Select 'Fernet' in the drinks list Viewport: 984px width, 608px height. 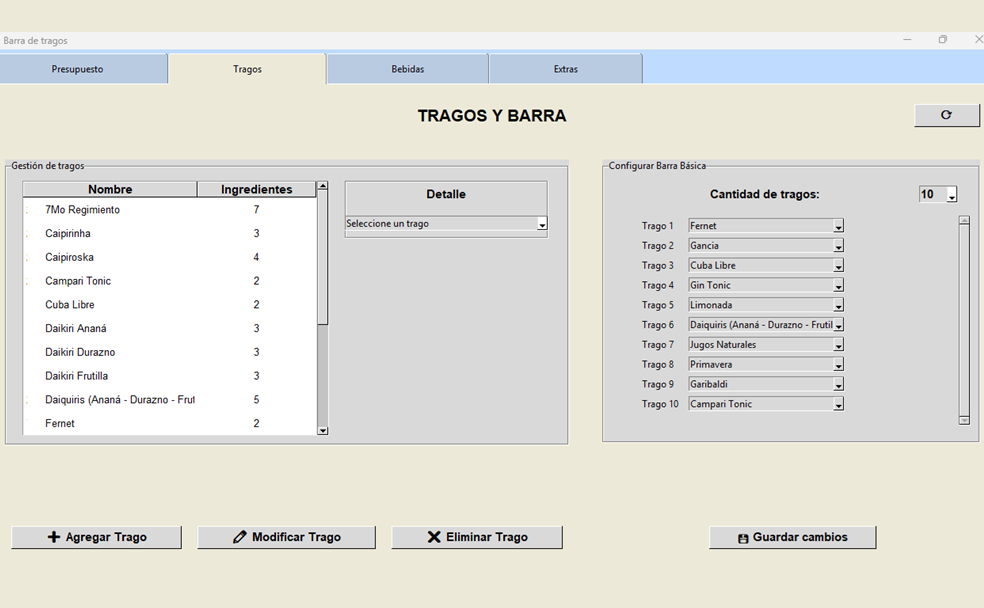tap(169, 424)
